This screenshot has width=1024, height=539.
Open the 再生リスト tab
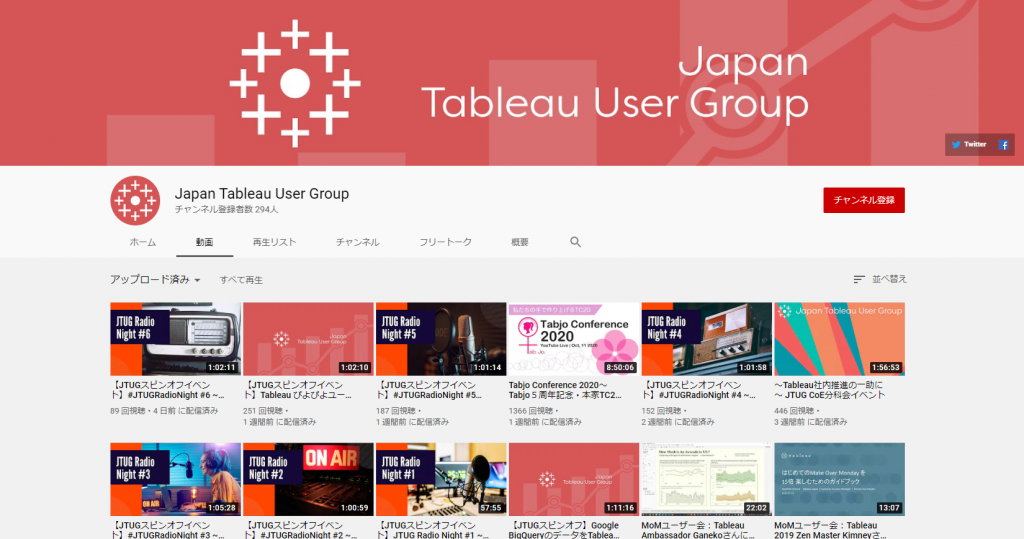point(274,242)
